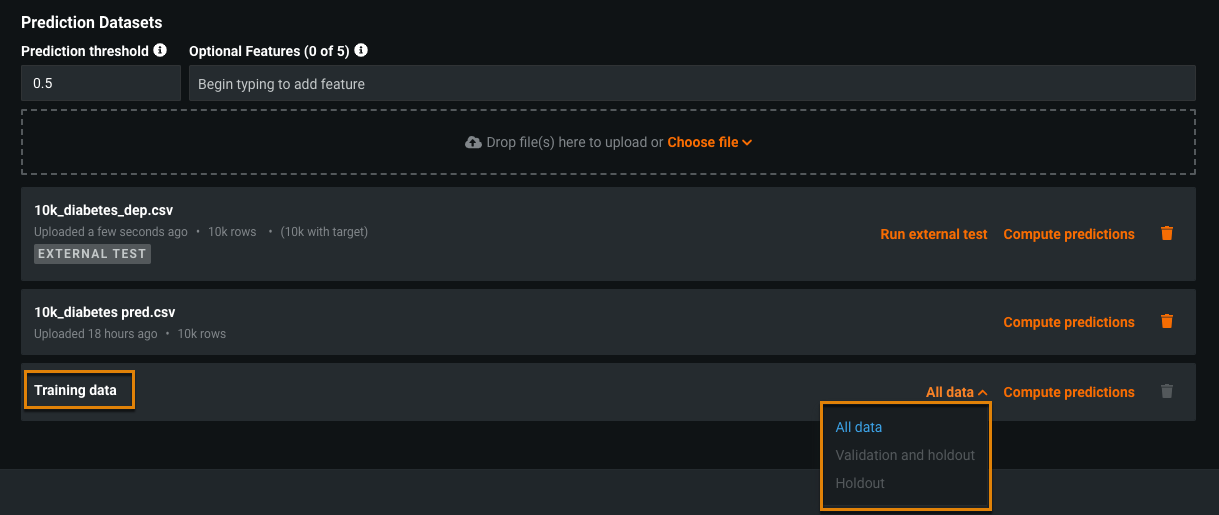Delete the 10k_diabetes pred.csv dataset

click(x=1166, y=322)
